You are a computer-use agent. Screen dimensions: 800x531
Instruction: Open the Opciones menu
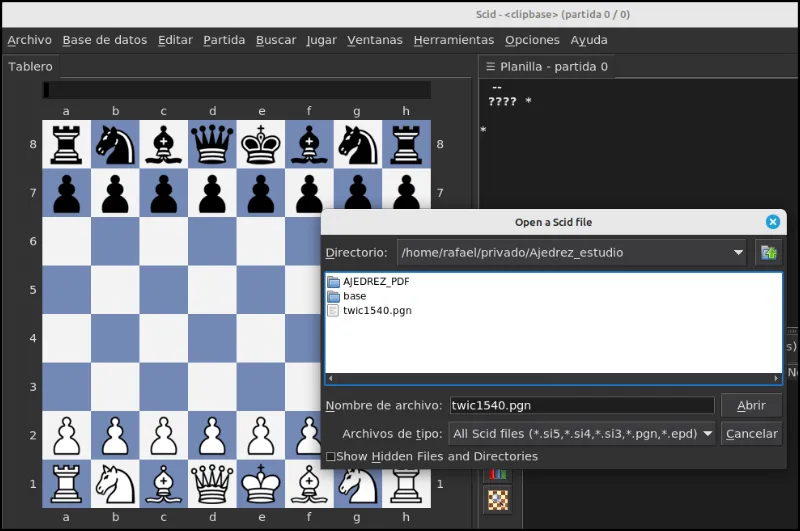(532, 40)
